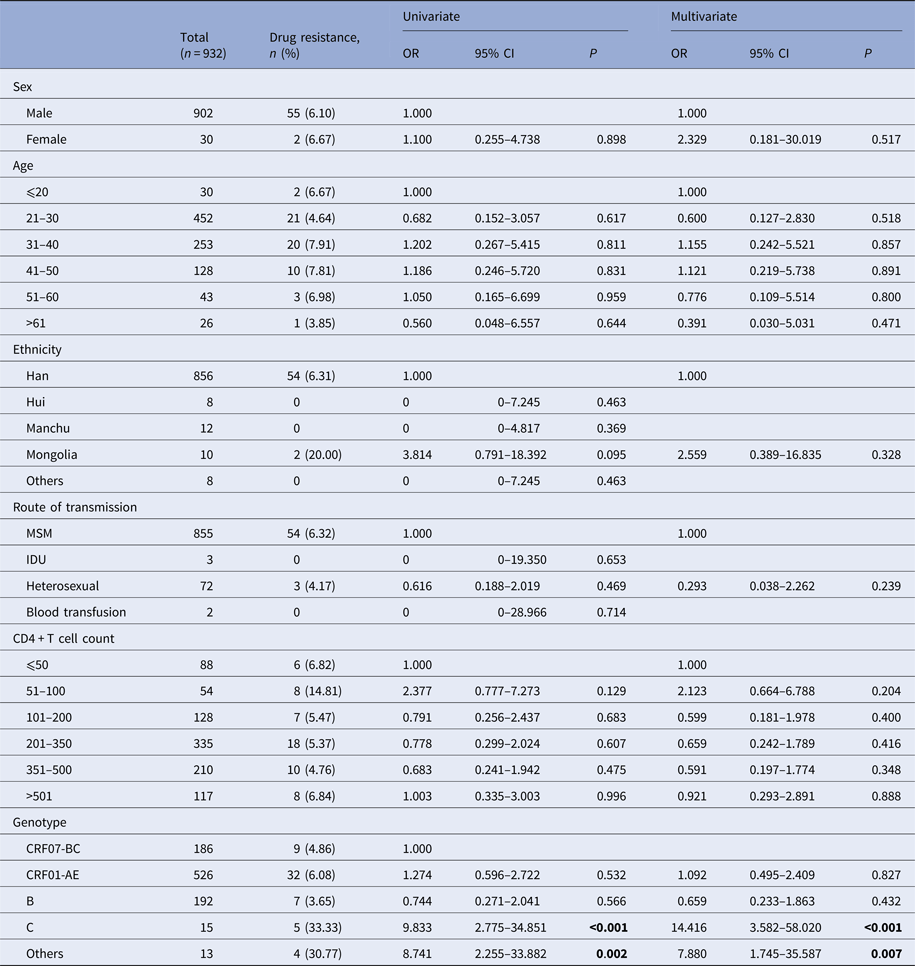Click the multivariate OR value 14.416
Screen dimensions: 915x966
(689, 926)
